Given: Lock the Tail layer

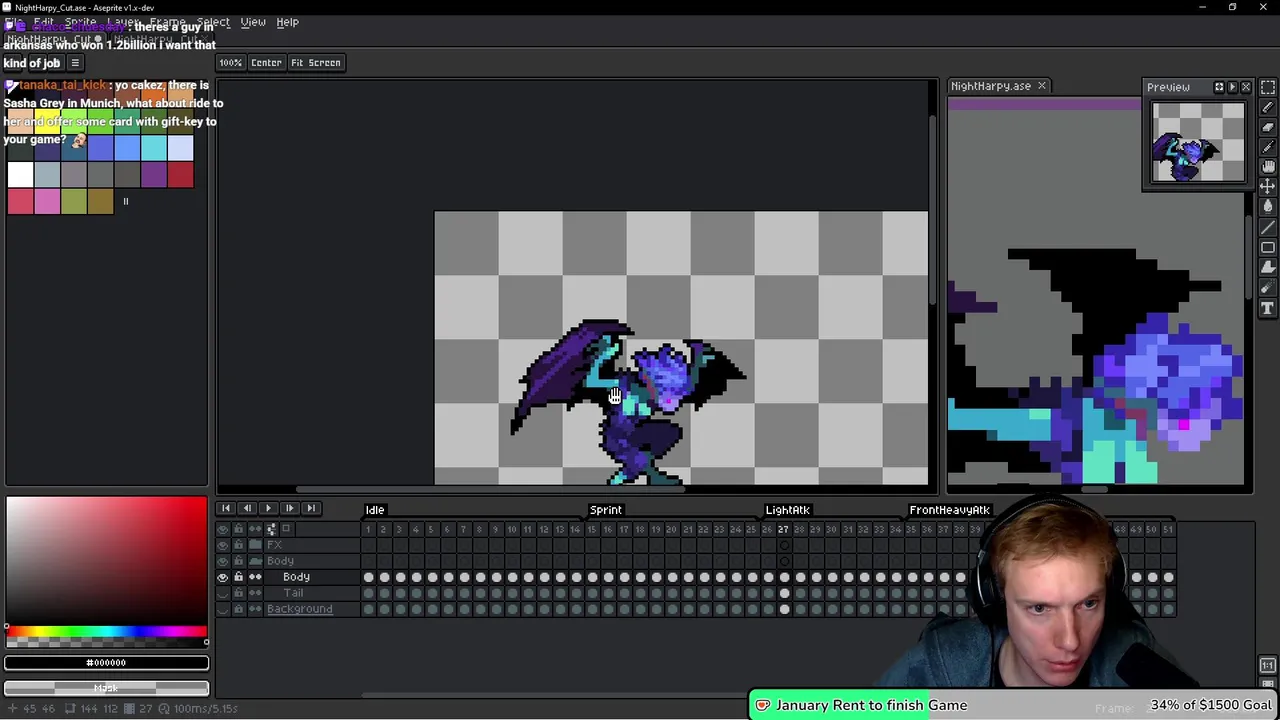Looking at the screenshot, I should click(239, 593).
